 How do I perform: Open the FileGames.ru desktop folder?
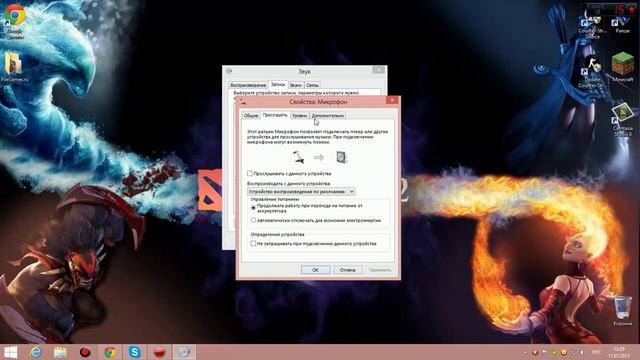coord(14,67)
